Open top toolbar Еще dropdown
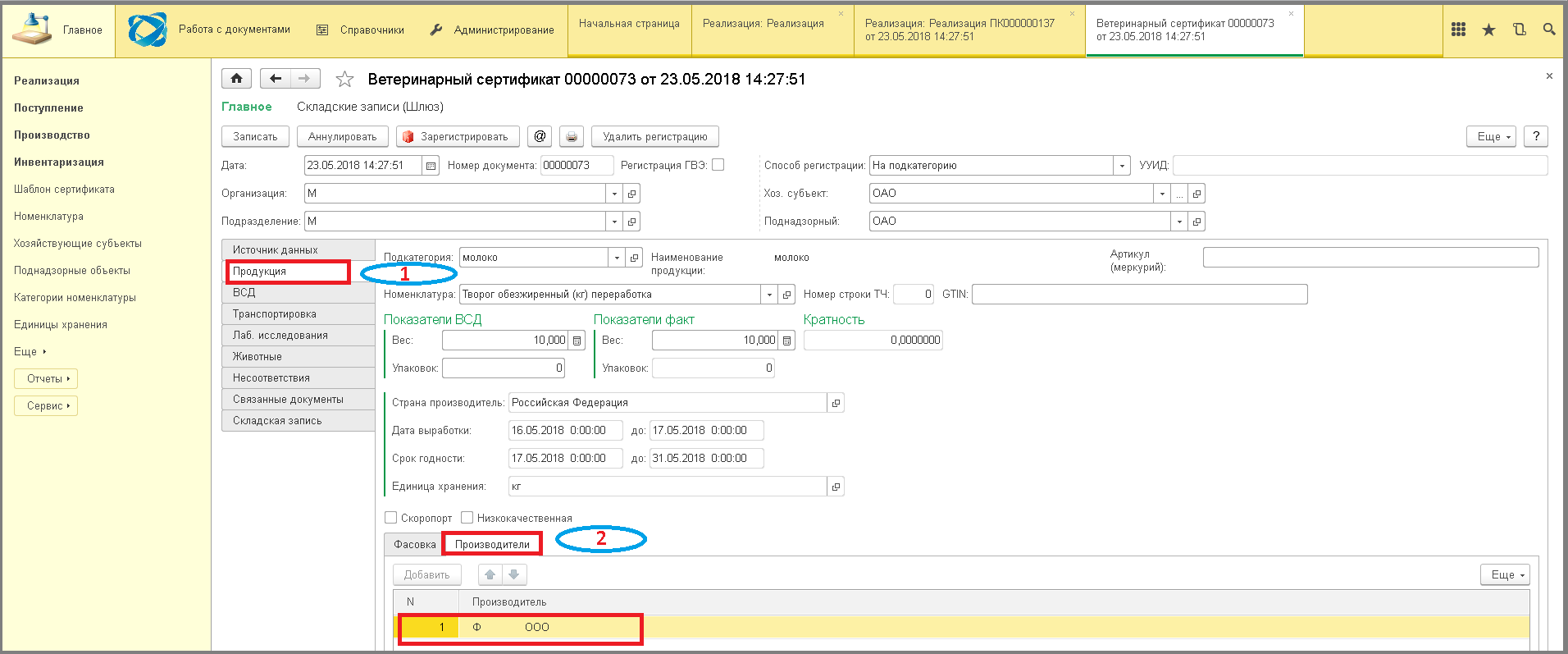The width and height of the screenshot is (1568, 654). coord(1491,136)
